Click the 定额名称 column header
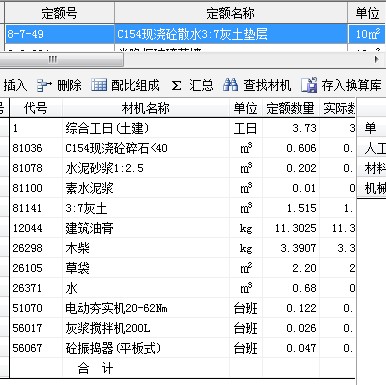Image resolution: width=386 pixels, height=385 pixels. pyautogui.click(x=231, y=13)
